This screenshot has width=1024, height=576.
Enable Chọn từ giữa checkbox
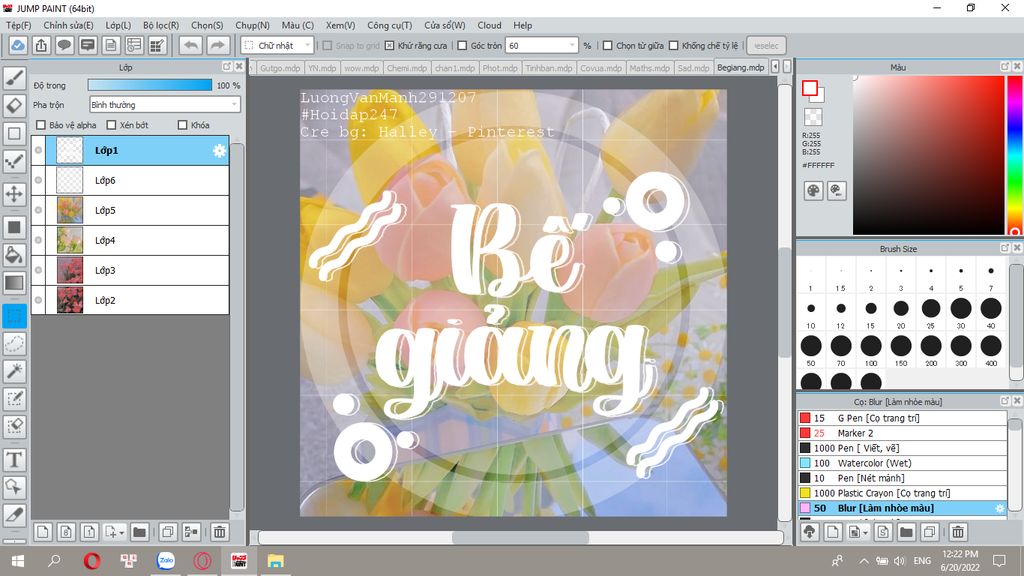tap(607, 46)
